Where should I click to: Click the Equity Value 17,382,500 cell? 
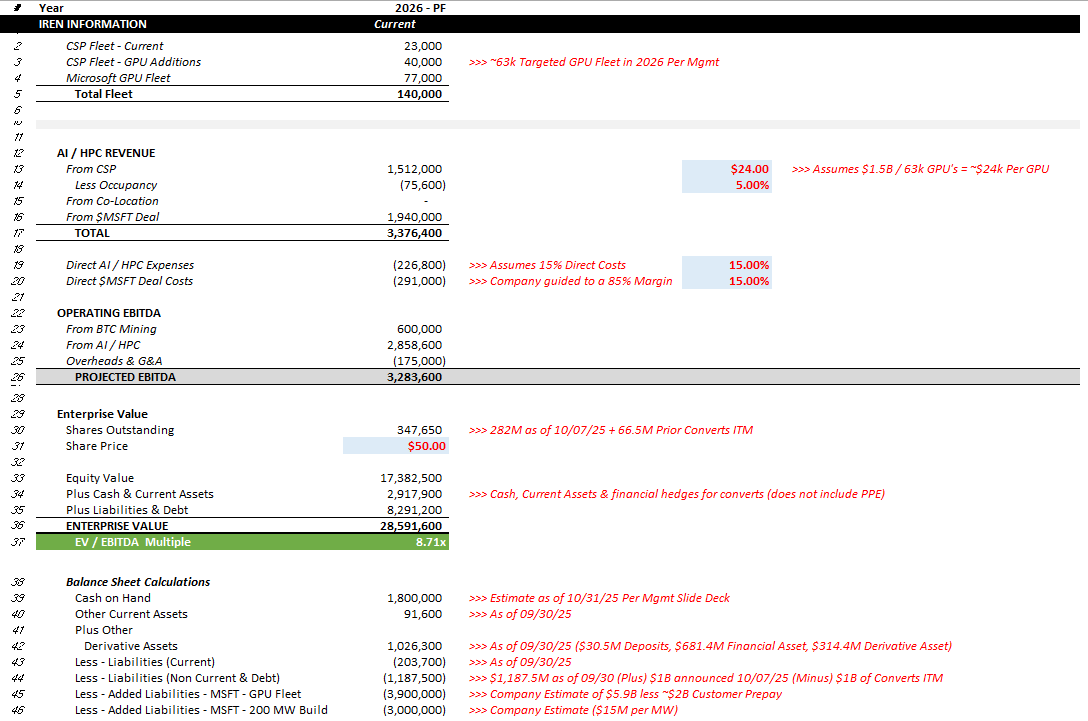[x=411, y=478]
